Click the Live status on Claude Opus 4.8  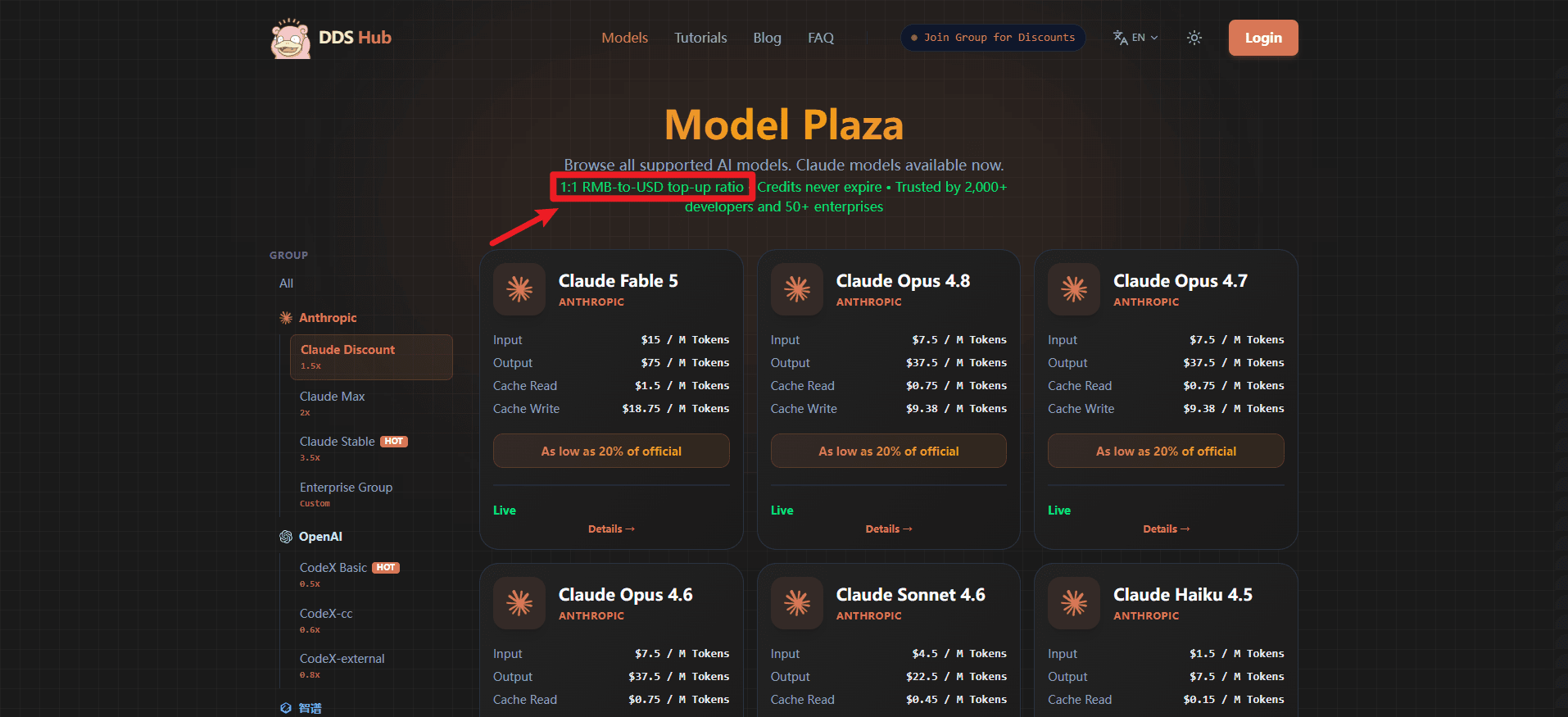782,511
